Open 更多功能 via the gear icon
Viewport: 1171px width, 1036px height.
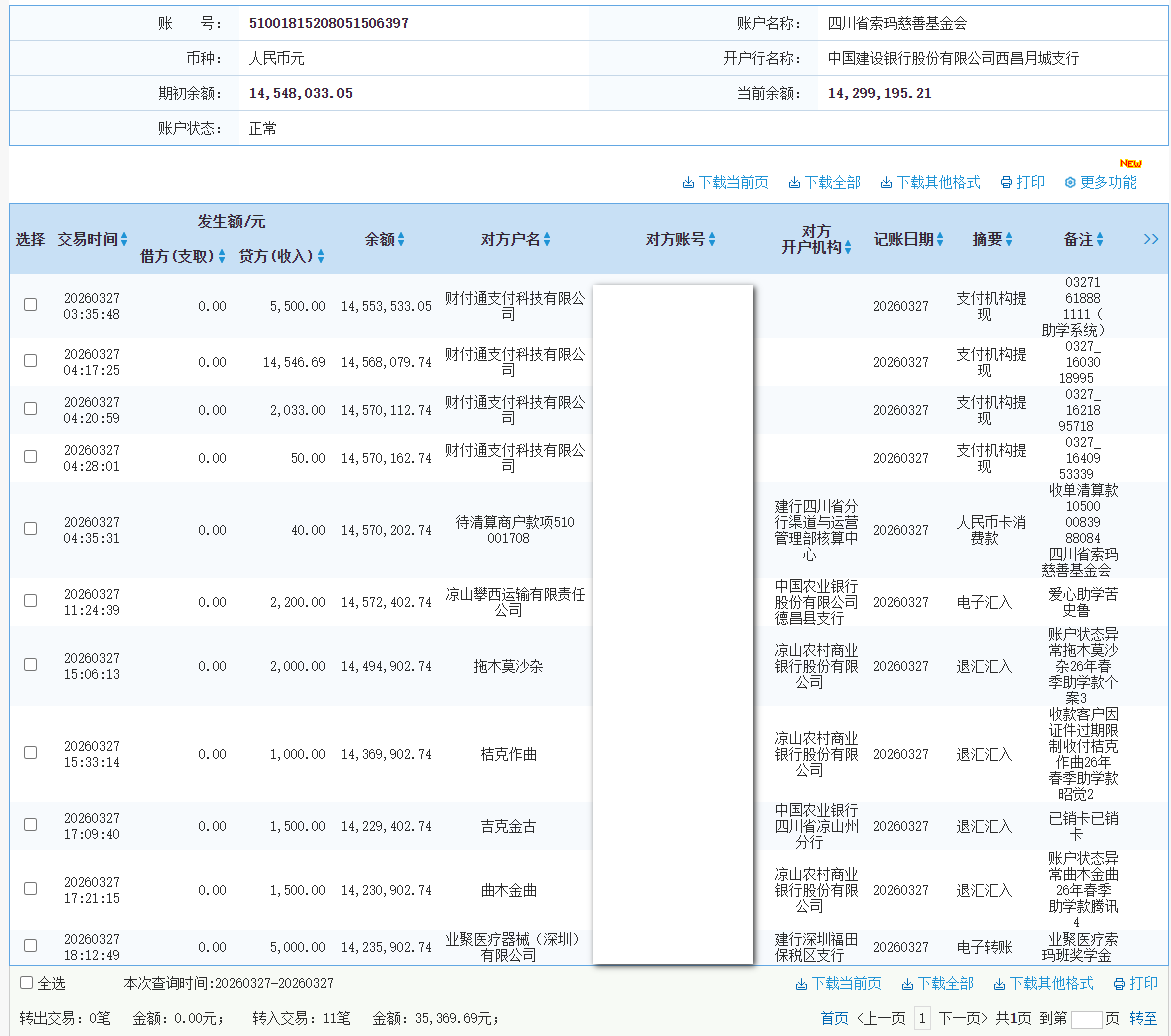pyautogui.click(x=1069, y=181)
